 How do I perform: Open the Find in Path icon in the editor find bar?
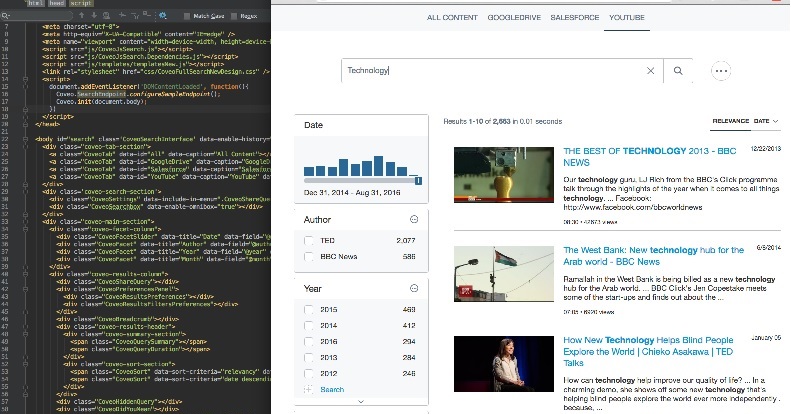coord(106,16)
